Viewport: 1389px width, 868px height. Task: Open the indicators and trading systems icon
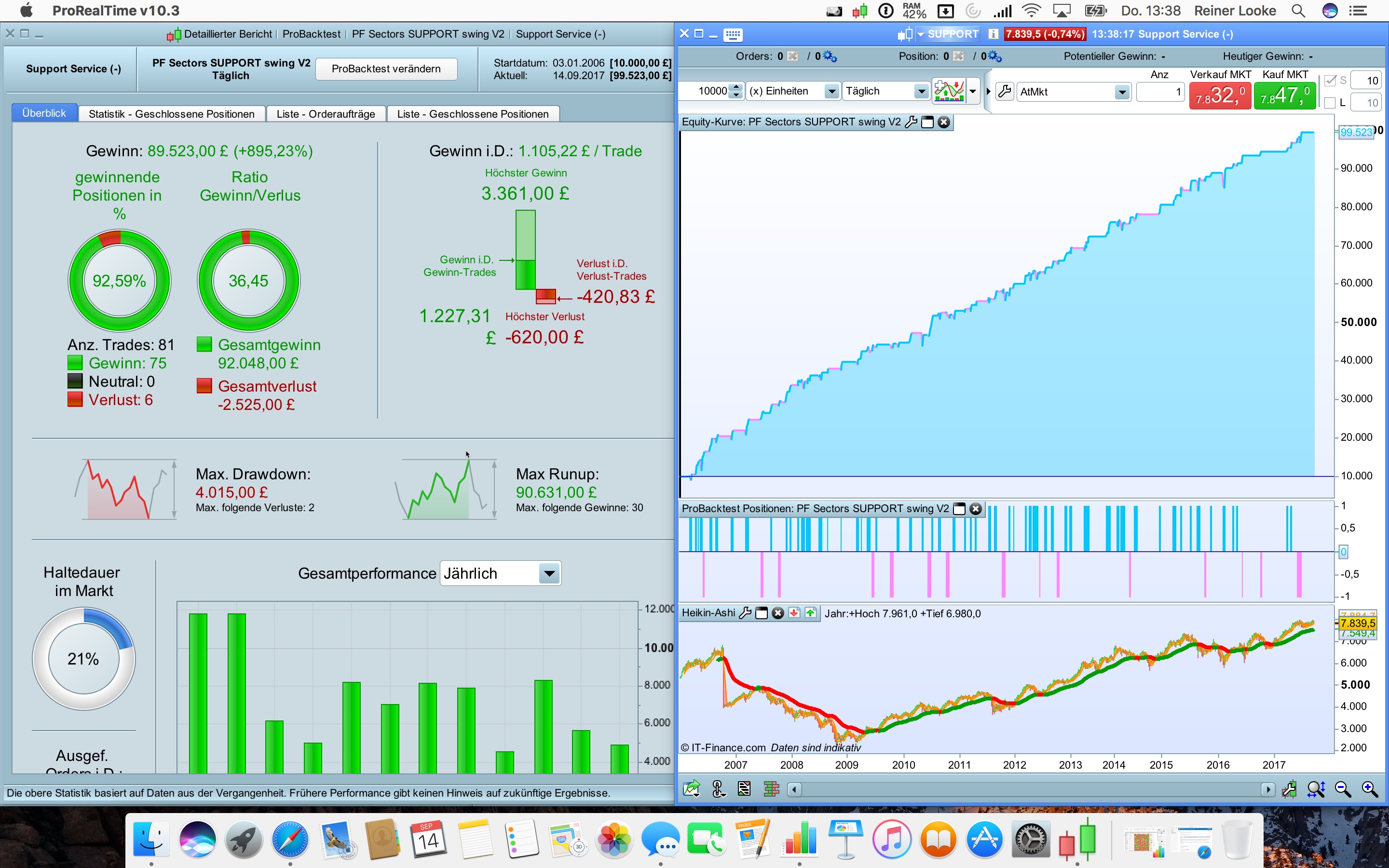[949, 91]
